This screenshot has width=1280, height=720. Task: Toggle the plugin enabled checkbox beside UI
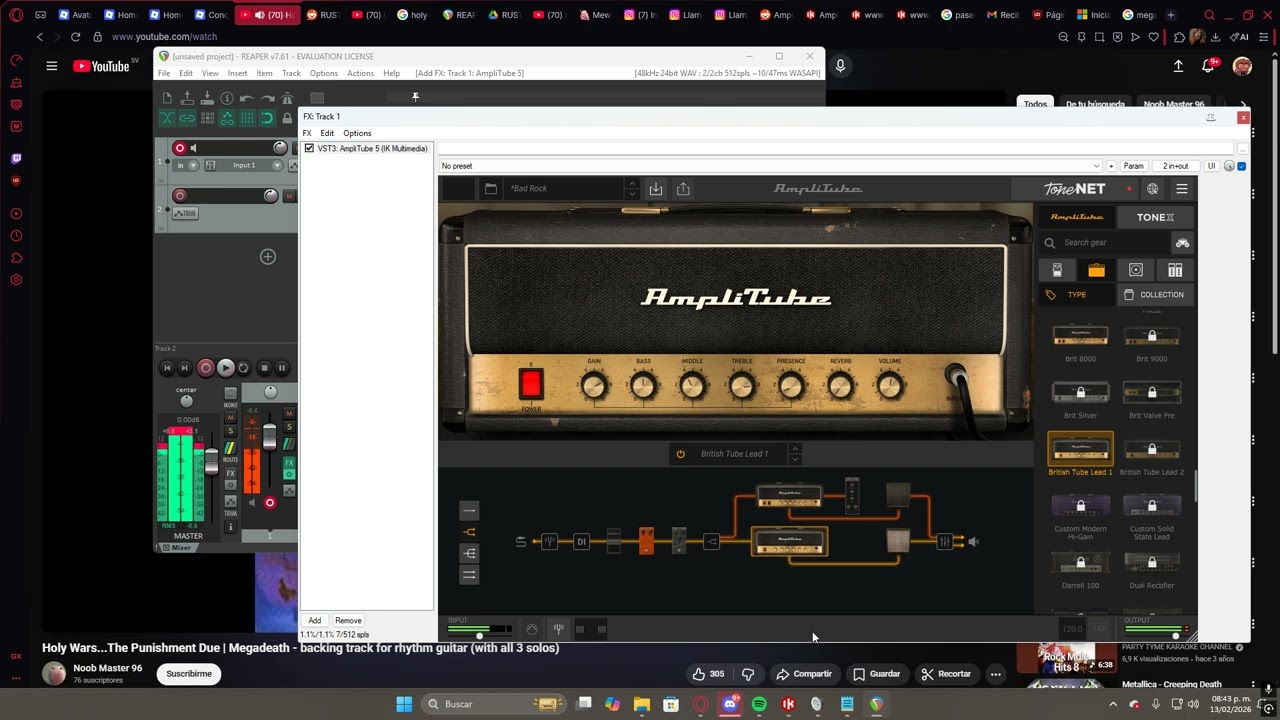[x=1242, y=166]
